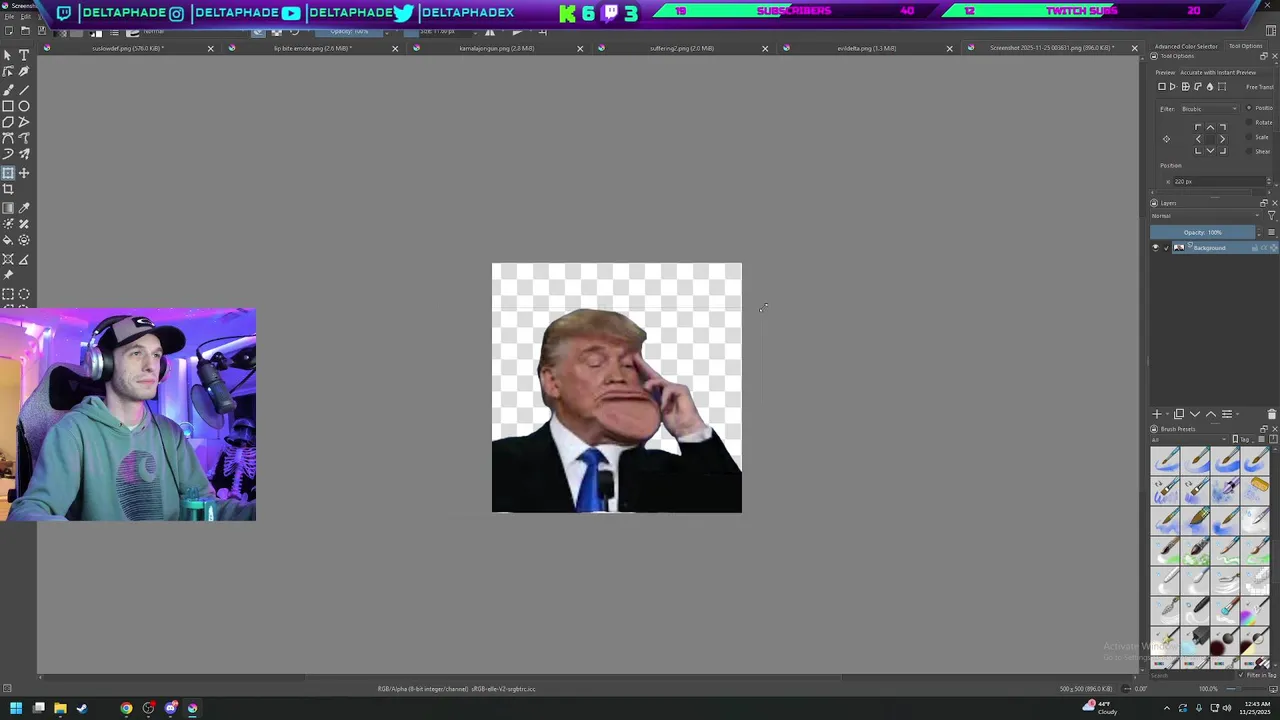The width and height of the screenshot is (1280, 720).
Task: Open Google Chrome from the taskbar
Action: pyautogui.click(x=126, y=708)
